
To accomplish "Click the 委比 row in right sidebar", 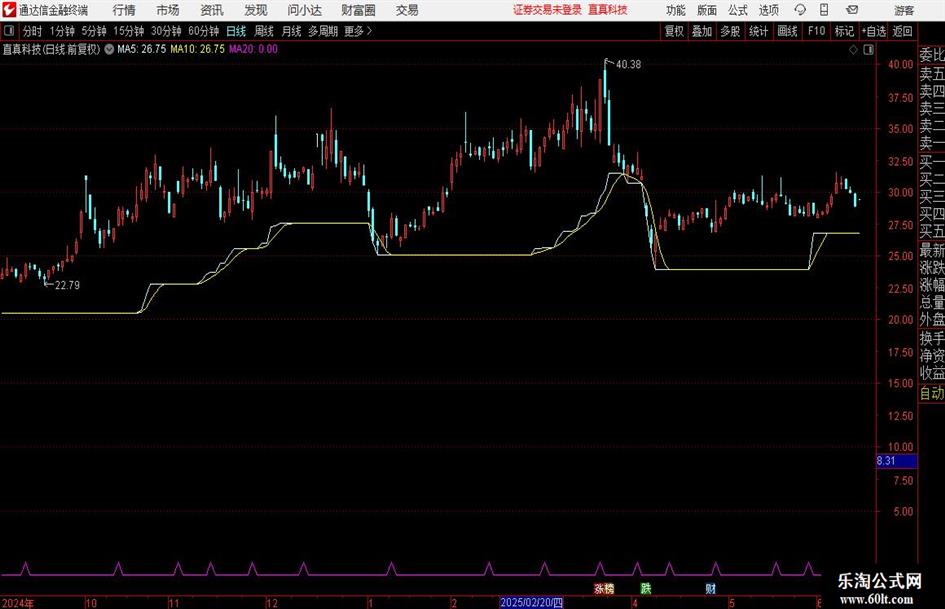I will (932, 55).
